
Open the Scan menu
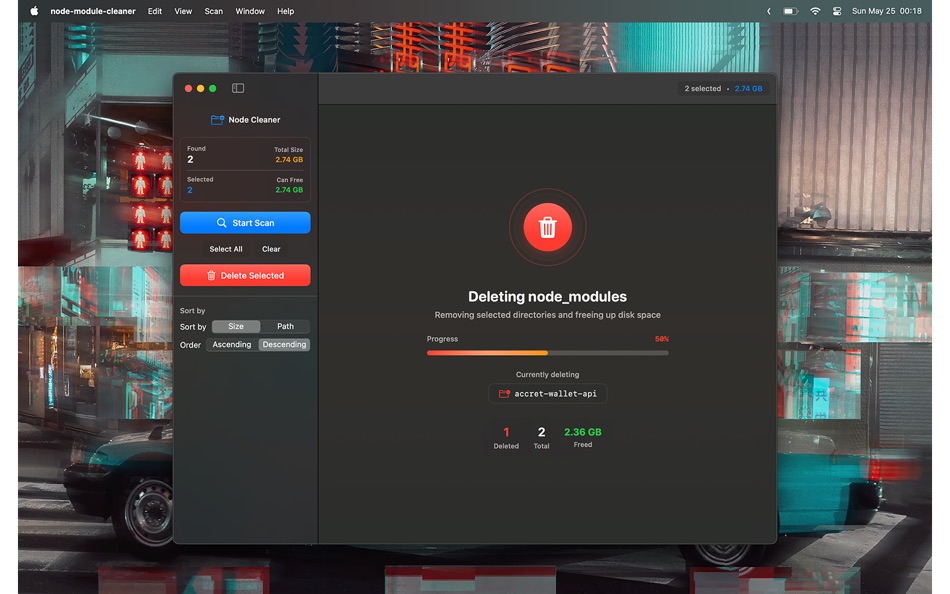tap(213, 11)
